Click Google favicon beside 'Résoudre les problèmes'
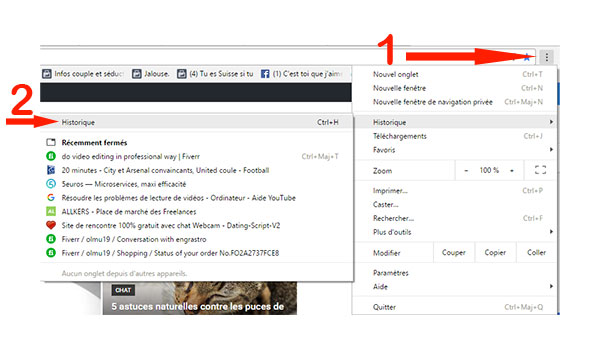This screenshot has height=360, width=600. 51,198
